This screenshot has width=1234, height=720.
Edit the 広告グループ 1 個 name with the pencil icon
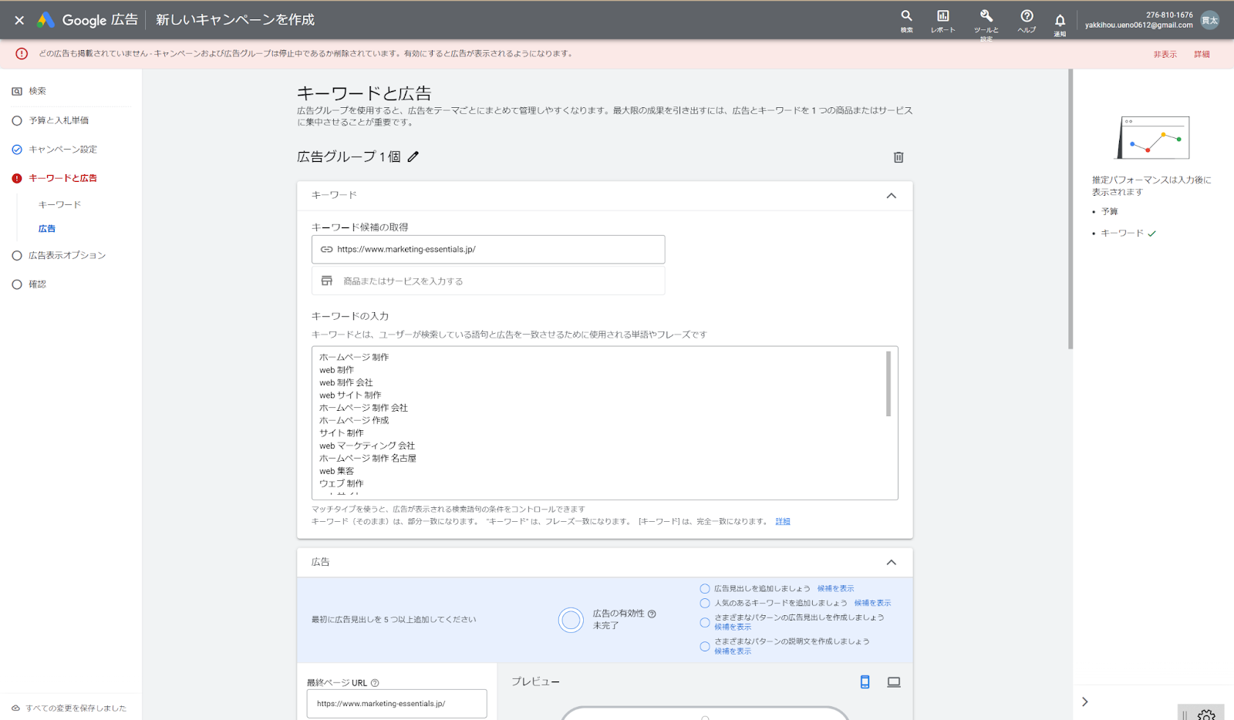(x=414, y=156)
